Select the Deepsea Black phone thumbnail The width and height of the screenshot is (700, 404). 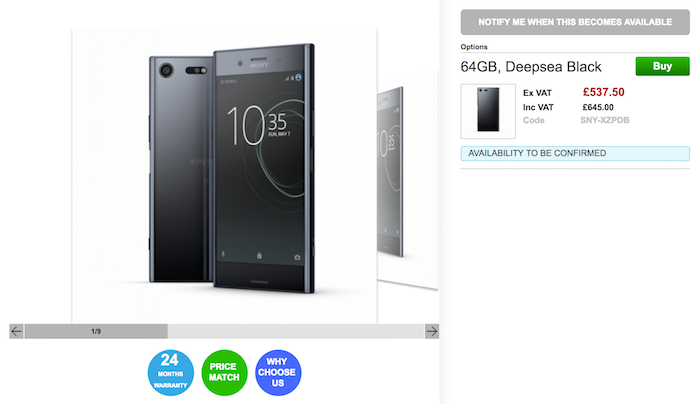(x=488, y=111)
